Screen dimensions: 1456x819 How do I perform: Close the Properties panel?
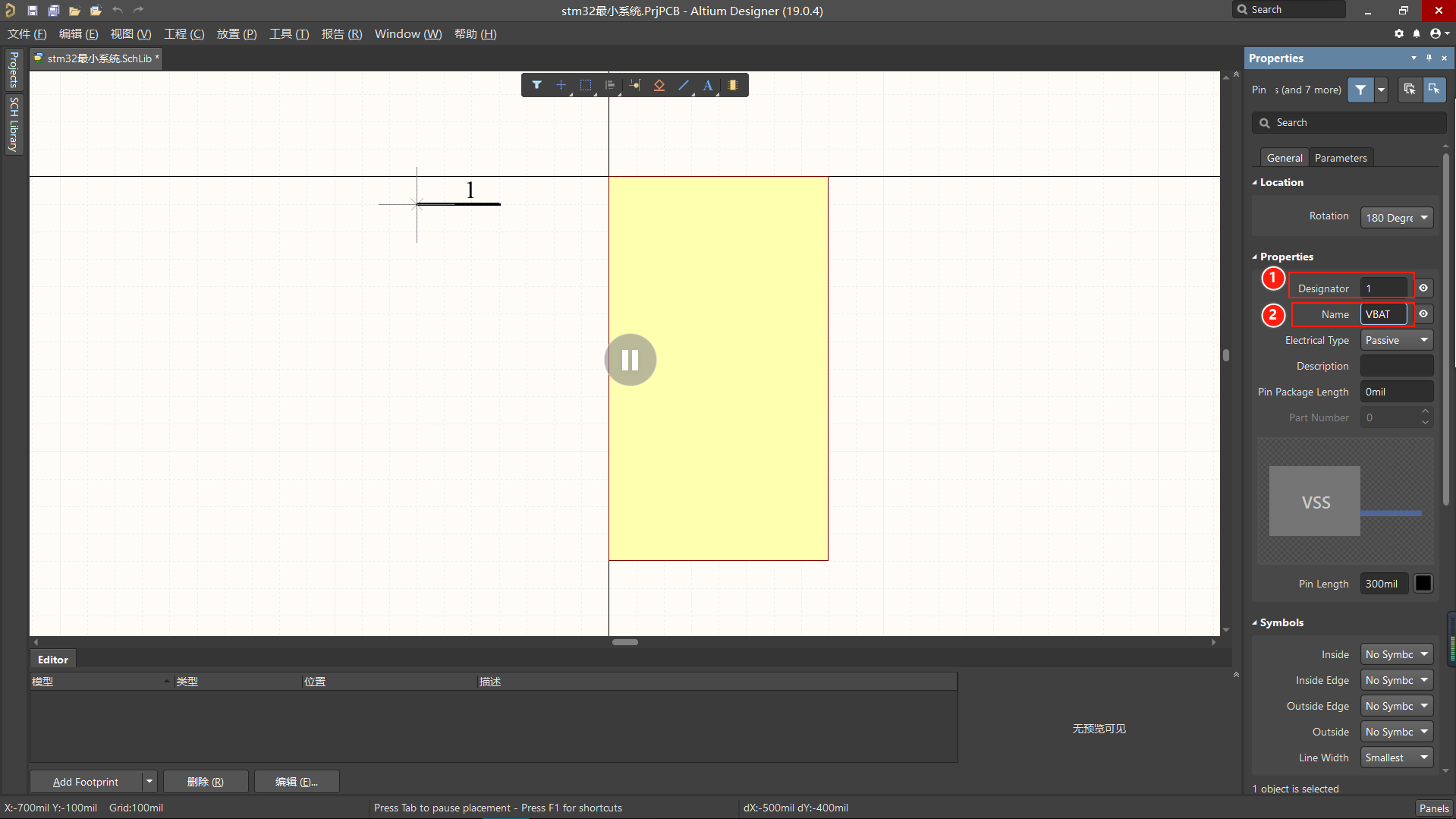point(1444,58)
